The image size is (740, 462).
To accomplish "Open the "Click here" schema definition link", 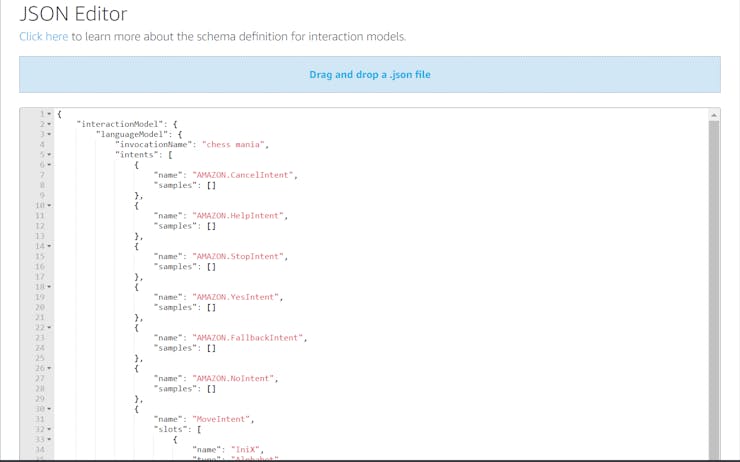I will point(44,37).
